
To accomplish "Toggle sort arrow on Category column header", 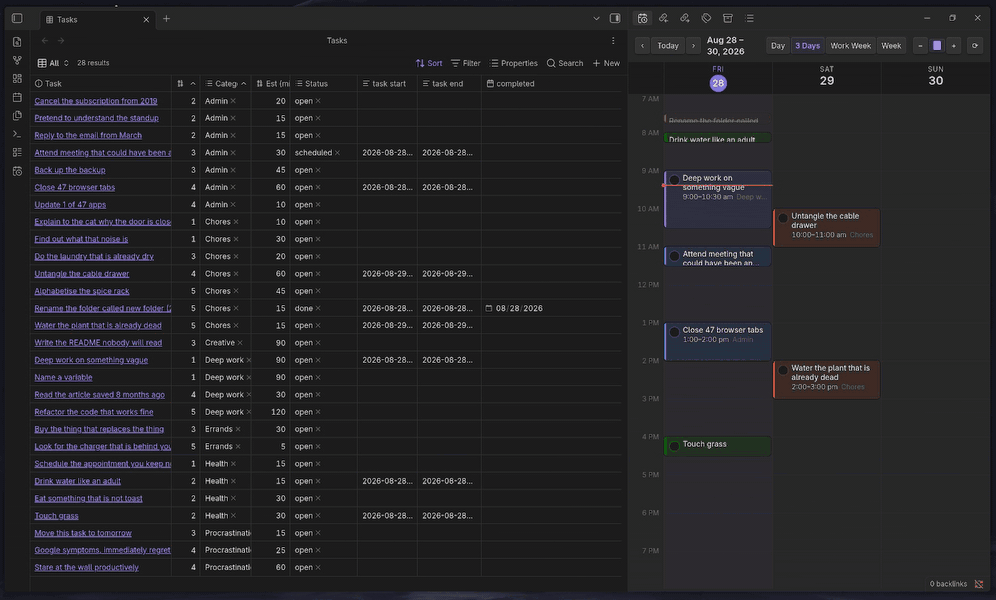I will click(243, 83).
